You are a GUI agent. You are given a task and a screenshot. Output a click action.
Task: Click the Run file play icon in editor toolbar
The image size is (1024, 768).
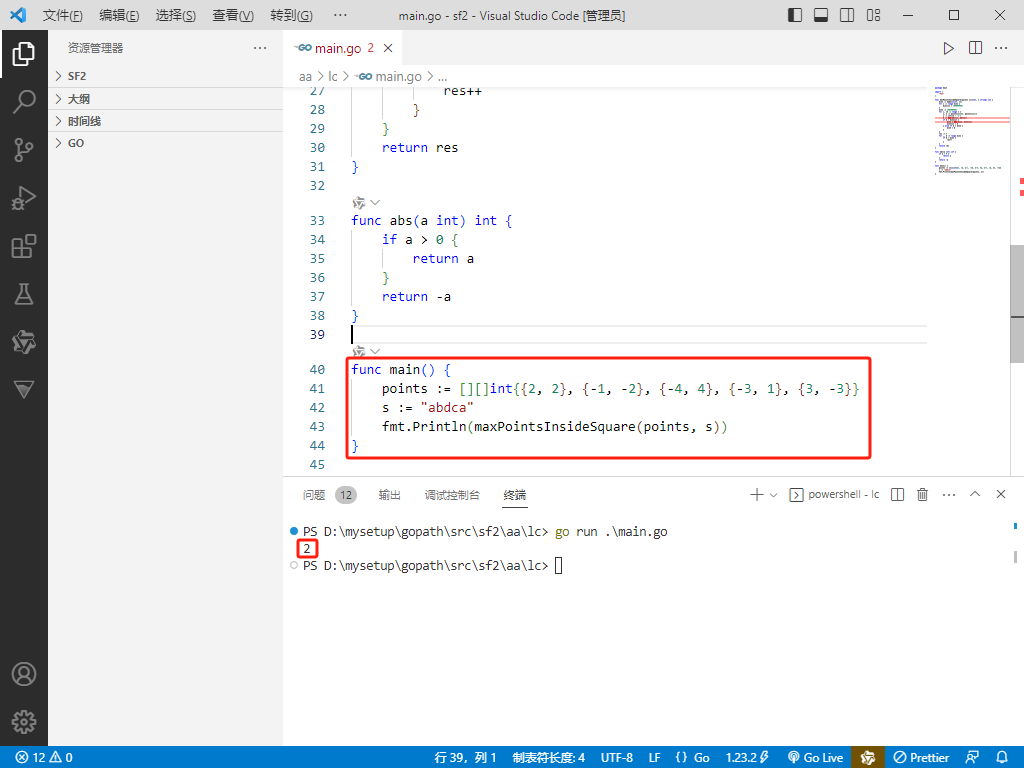[x=948, y=48]
